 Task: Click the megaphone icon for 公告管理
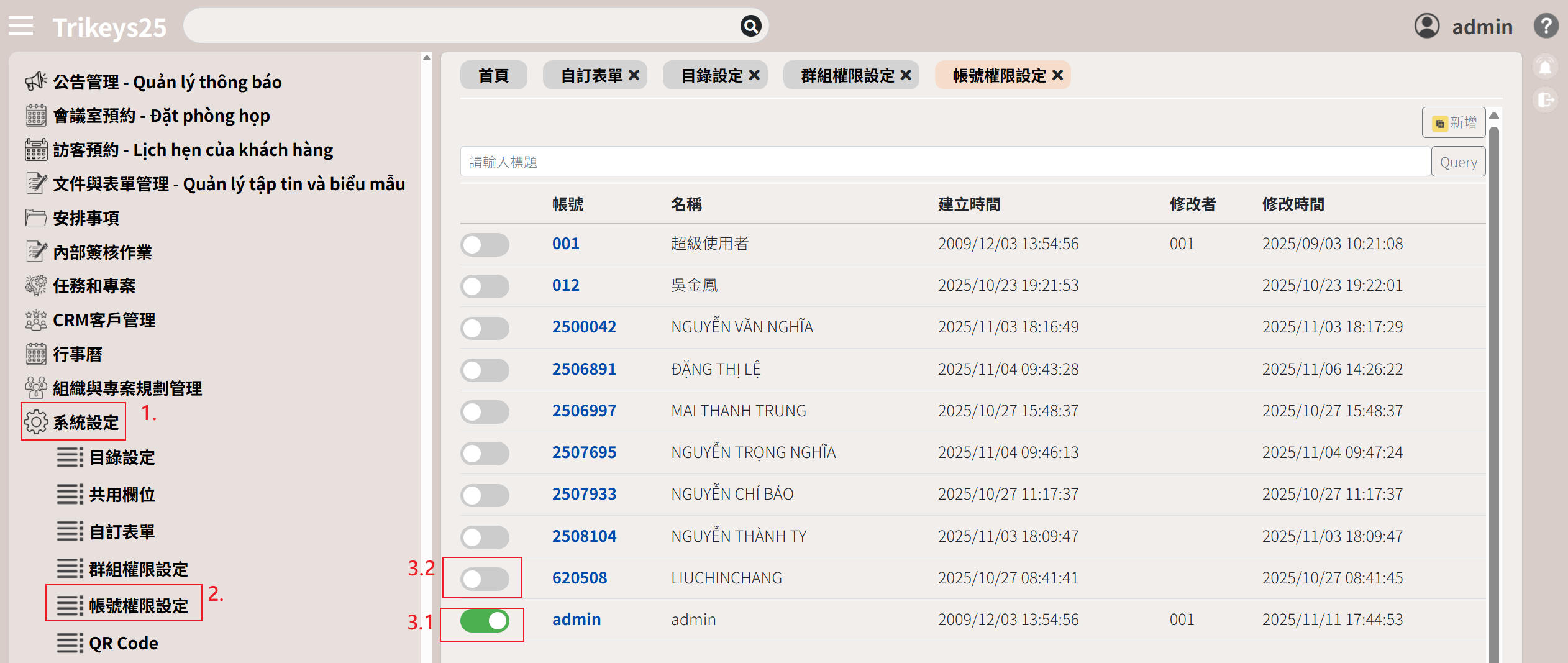35,81
